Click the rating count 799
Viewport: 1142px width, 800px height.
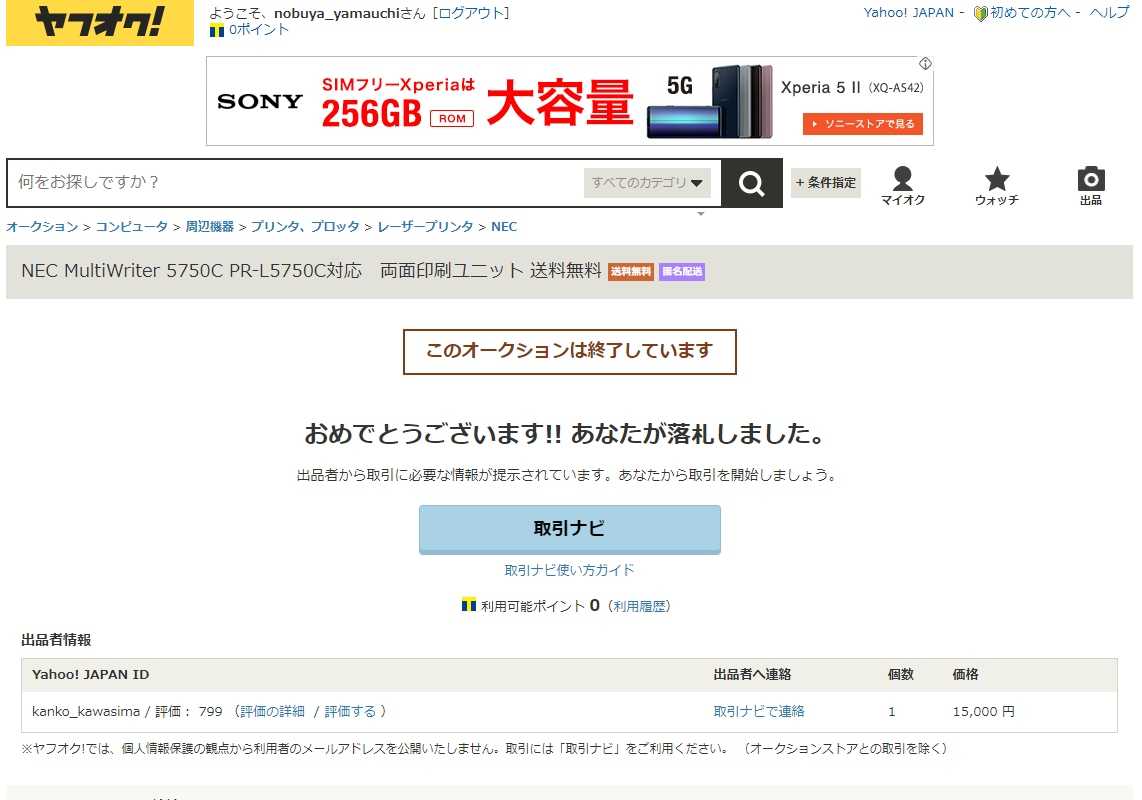click(210, 711)
